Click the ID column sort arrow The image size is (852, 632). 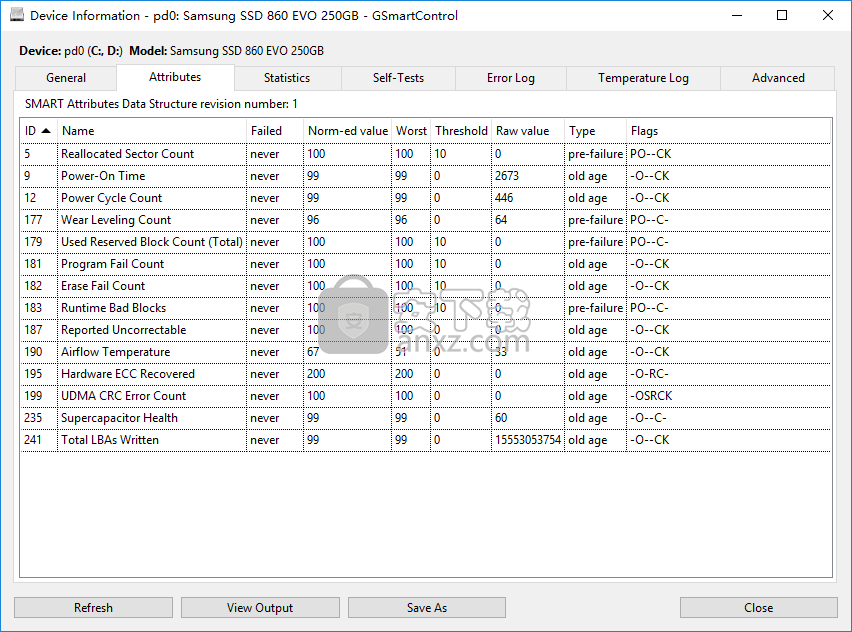(46, 130)
